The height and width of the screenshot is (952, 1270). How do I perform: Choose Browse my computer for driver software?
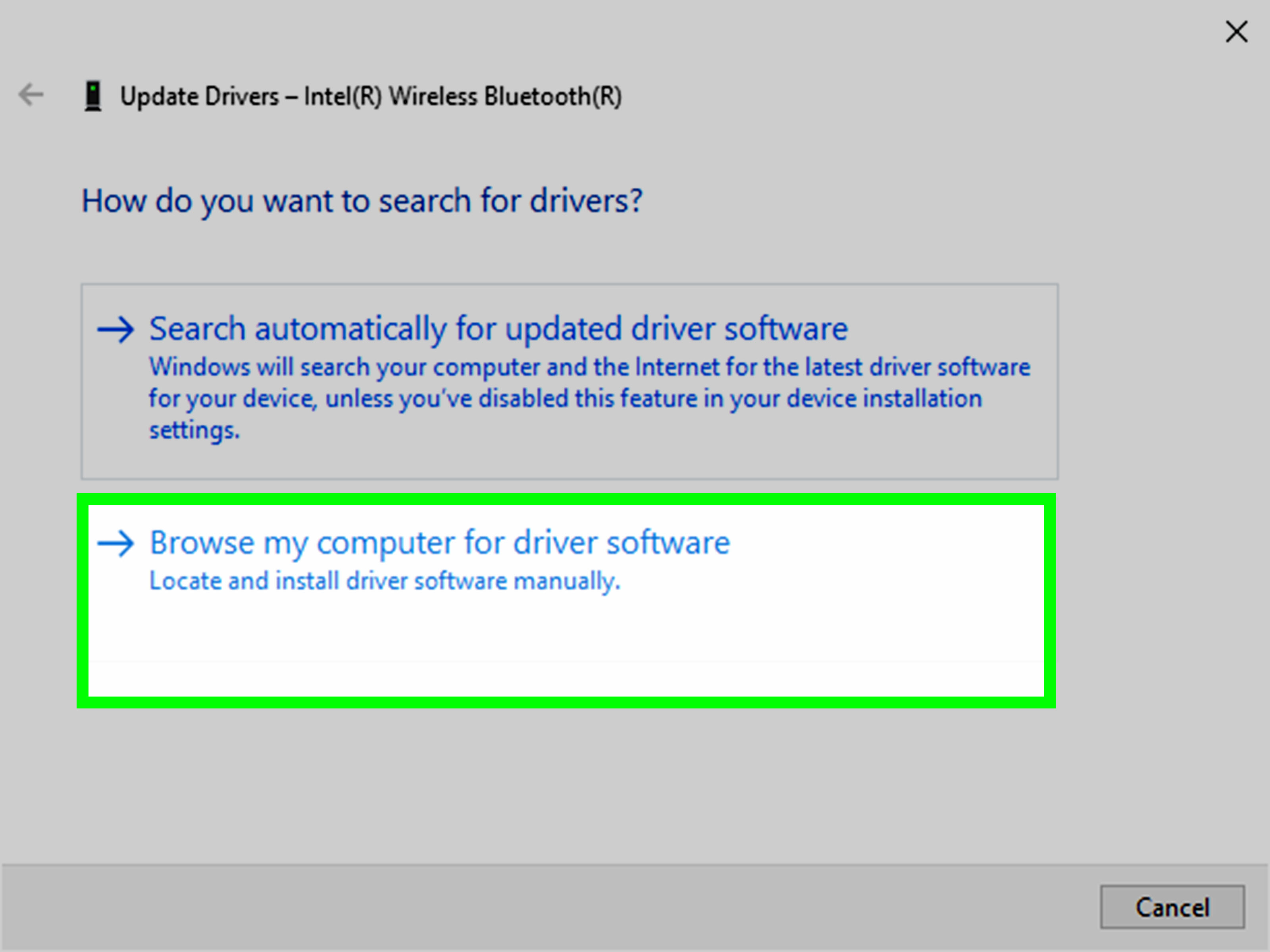coord(566,601)
